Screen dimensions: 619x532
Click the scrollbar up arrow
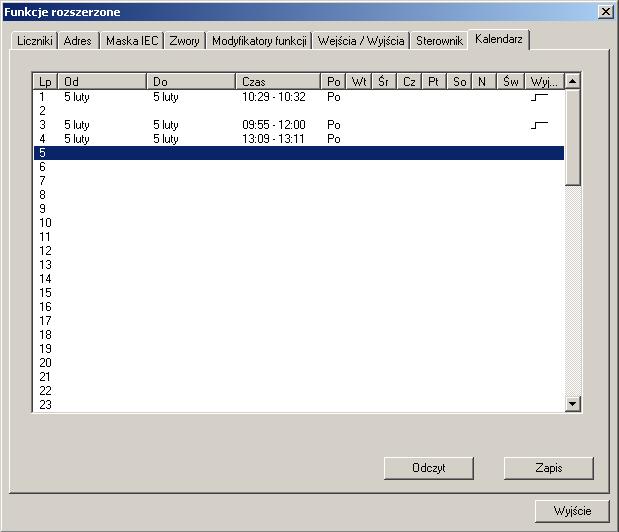click(x=572, y=81)
